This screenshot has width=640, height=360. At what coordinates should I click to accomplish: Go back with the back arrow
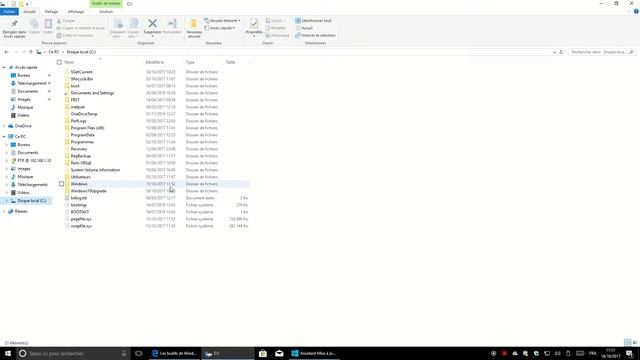[x=6, y=52]
